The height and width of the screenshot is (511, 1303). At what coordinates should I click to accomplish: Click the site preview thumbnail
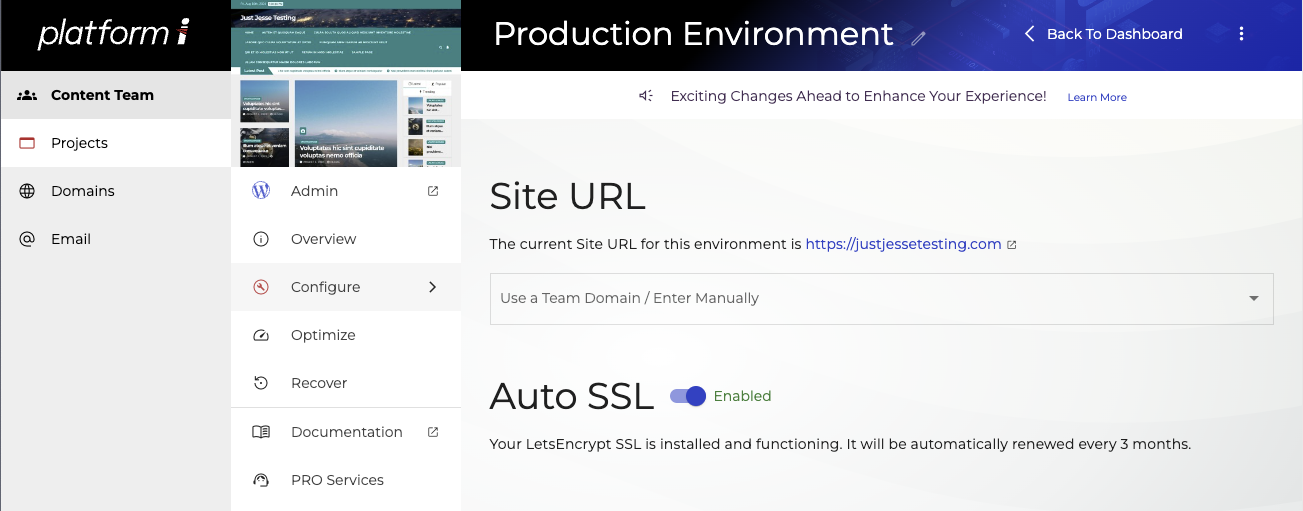pyautogui.click(x=346, y=84)
